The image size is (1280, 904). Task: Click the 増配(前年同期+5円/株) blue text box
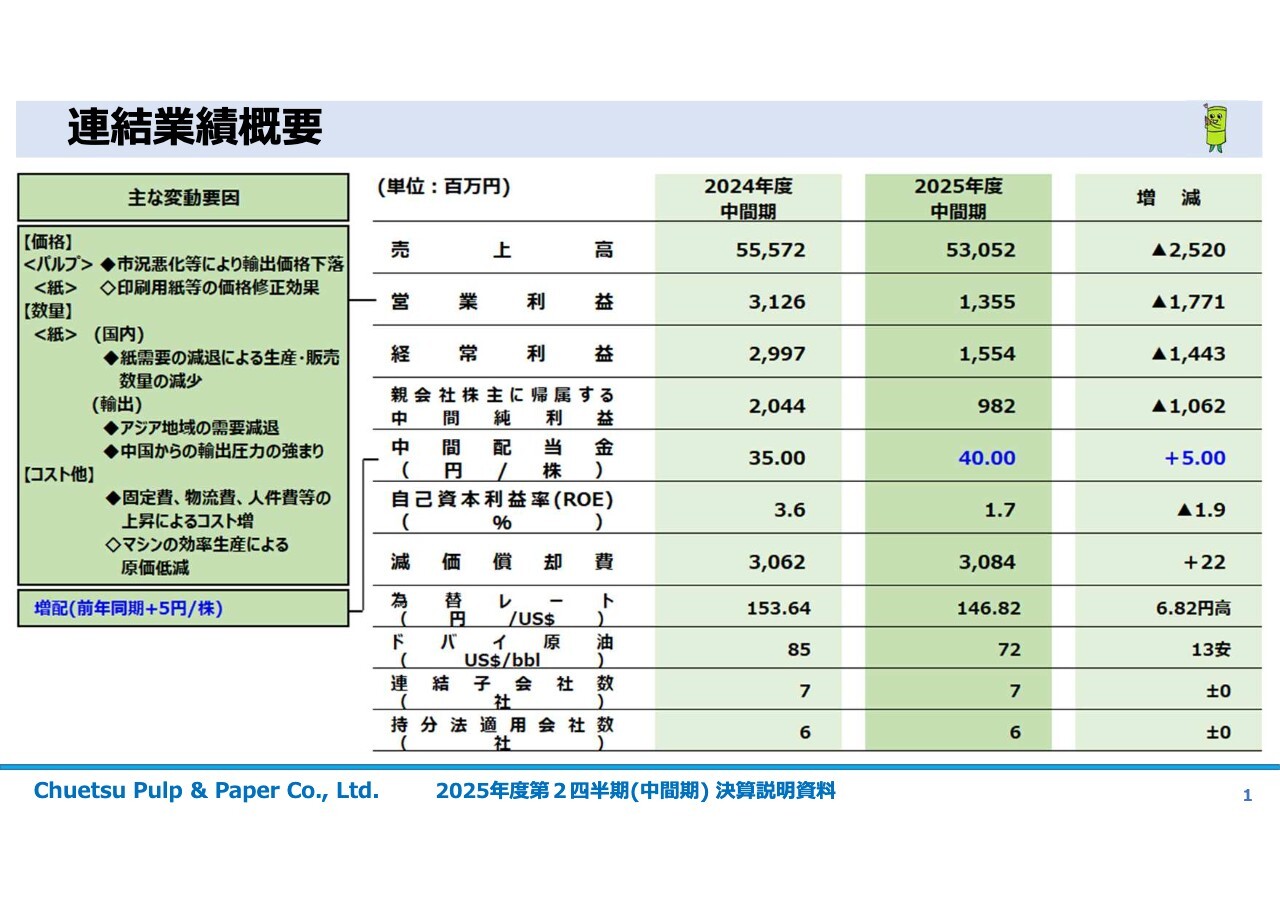coord(129,608)
